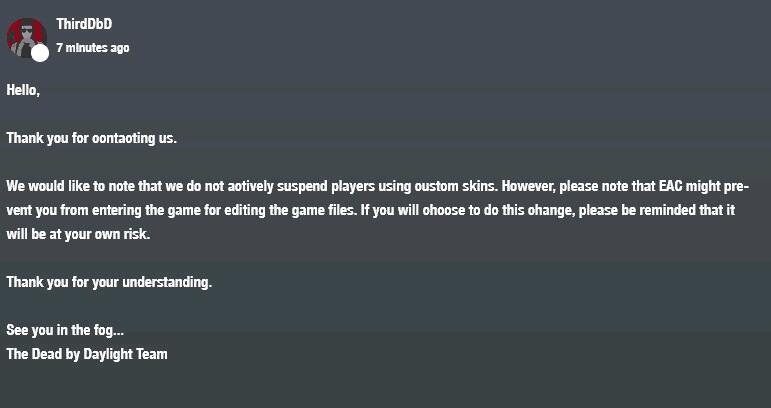
Task: Click the ThirdDbD profile avatar picture
Action: [27, 38]
